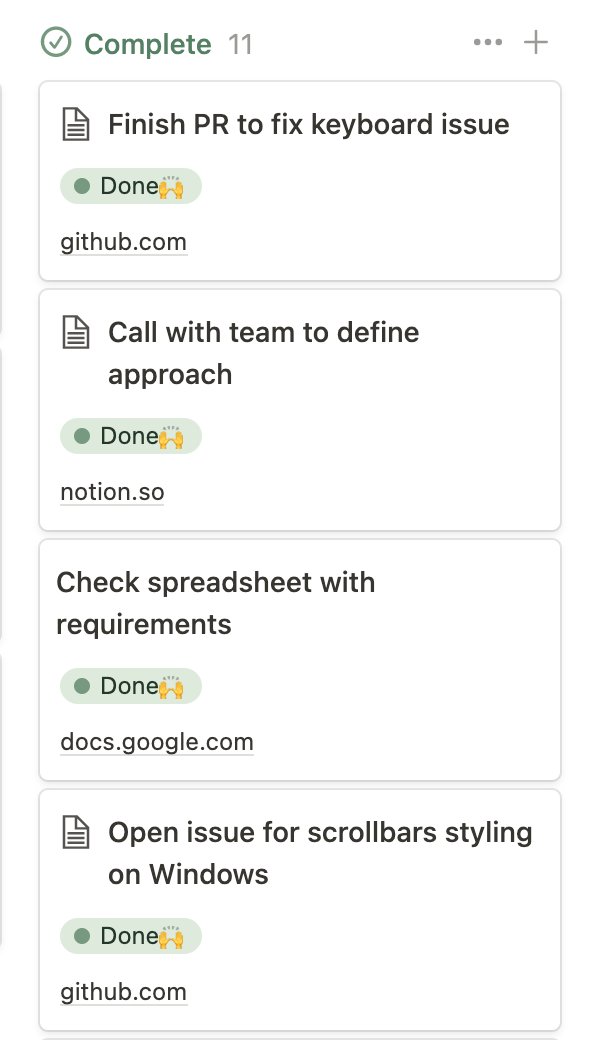Open the github.com link on the scrollbars styling card

[123, 991]
